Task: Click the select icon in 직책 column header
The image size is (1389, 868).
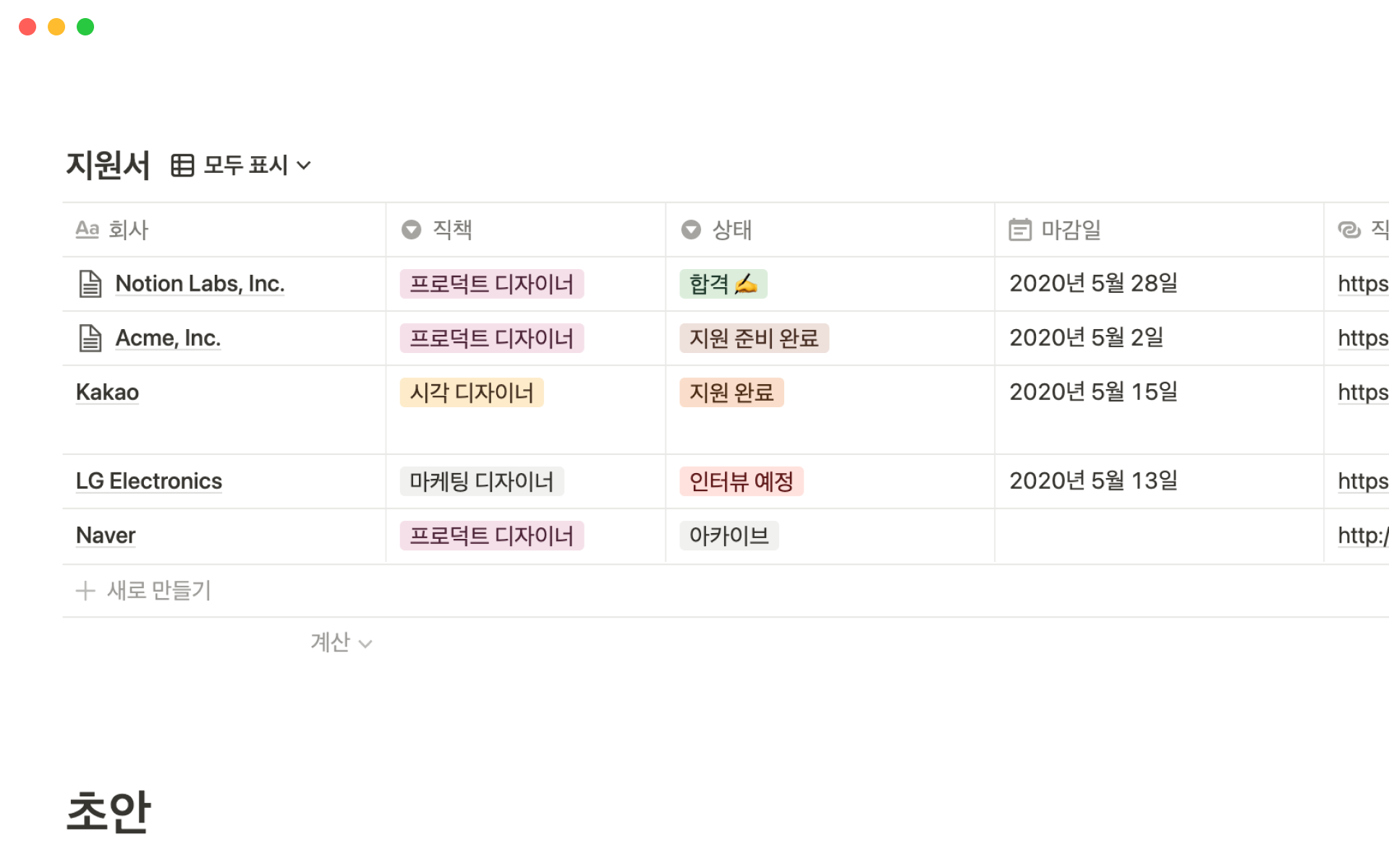Action: [412, 230]
